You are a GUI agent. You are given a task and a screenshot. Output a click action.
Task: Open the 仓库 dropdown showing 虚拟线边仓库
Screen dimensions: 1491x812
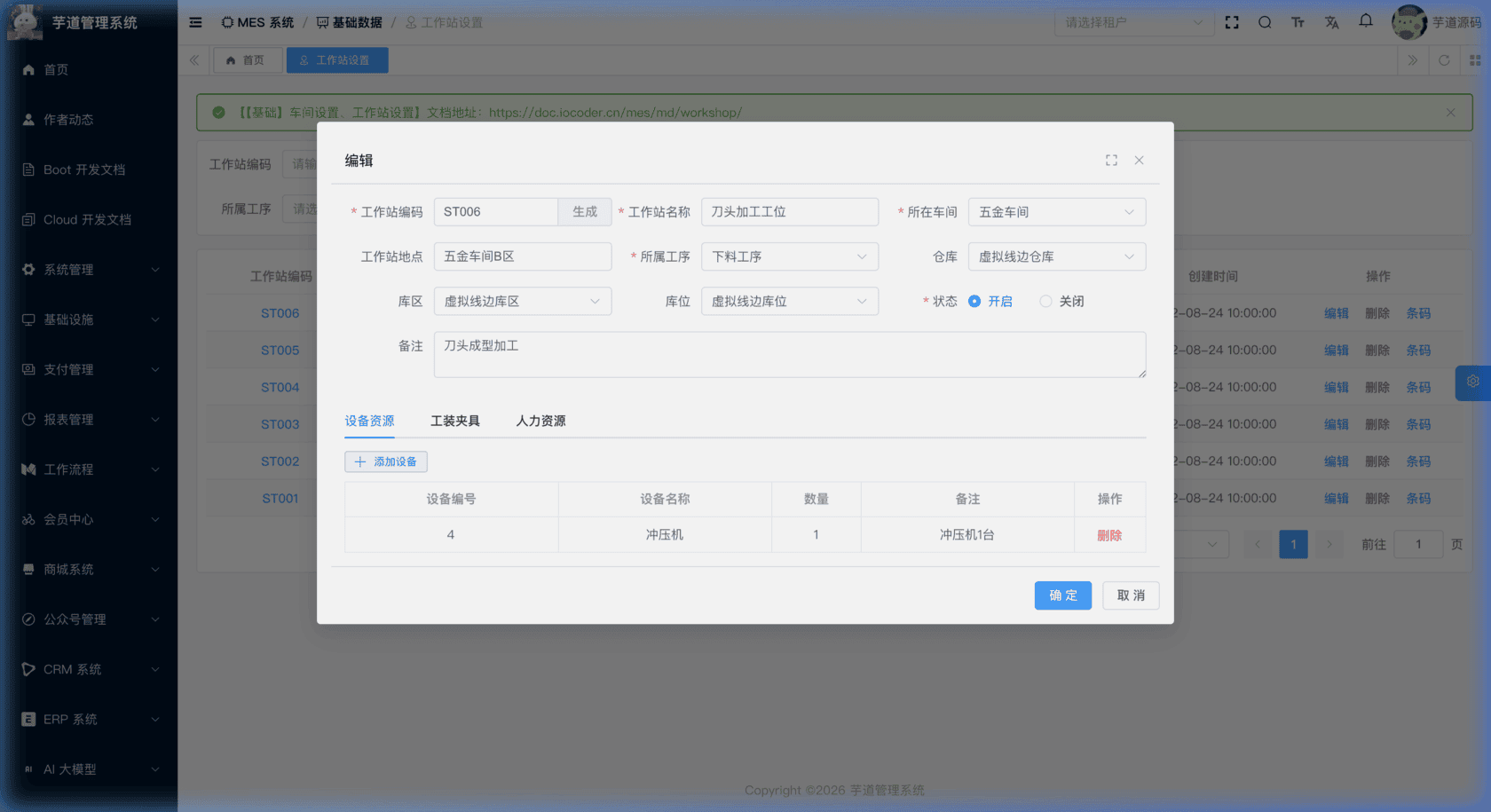[x=1056, y=256]
